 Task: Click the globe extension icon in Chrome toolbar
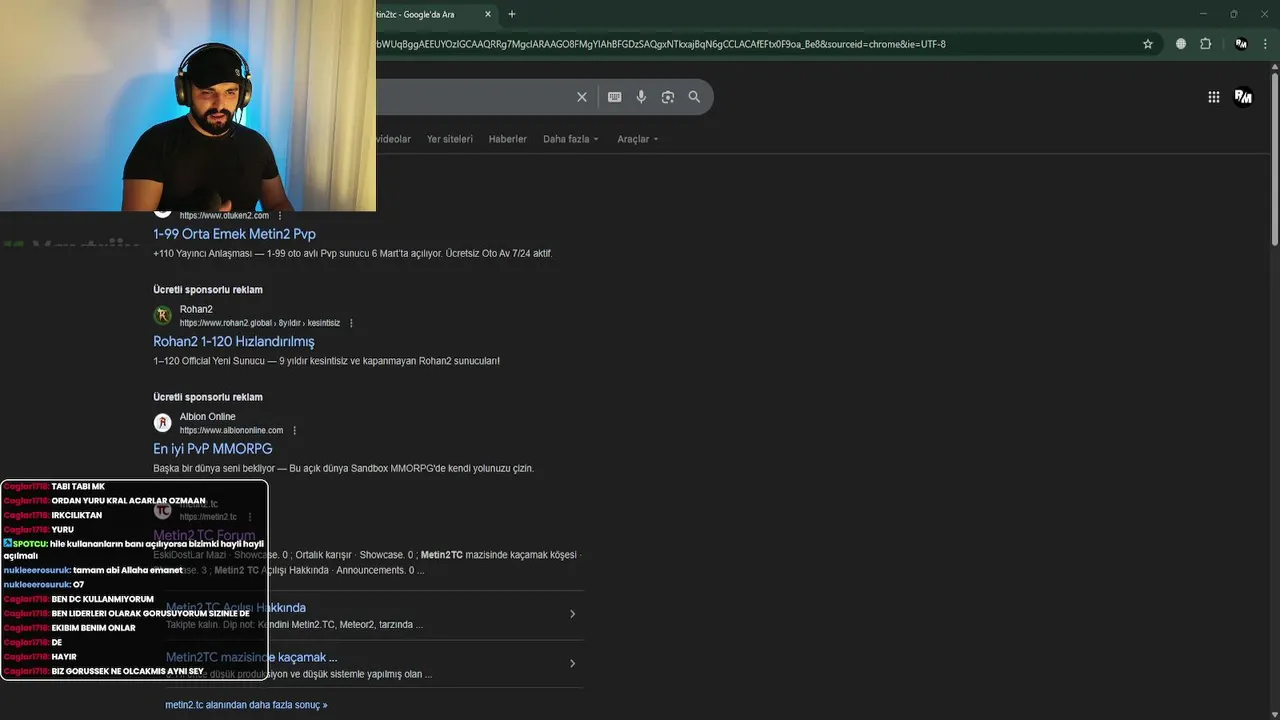pos(1181,44)
